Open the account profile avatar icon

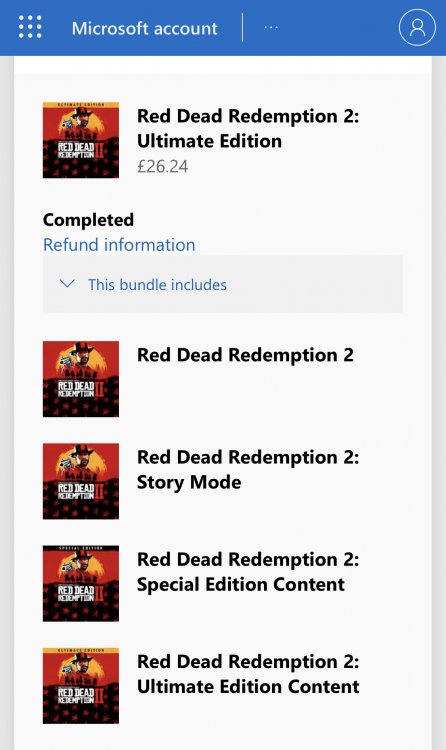click(417, 28)
